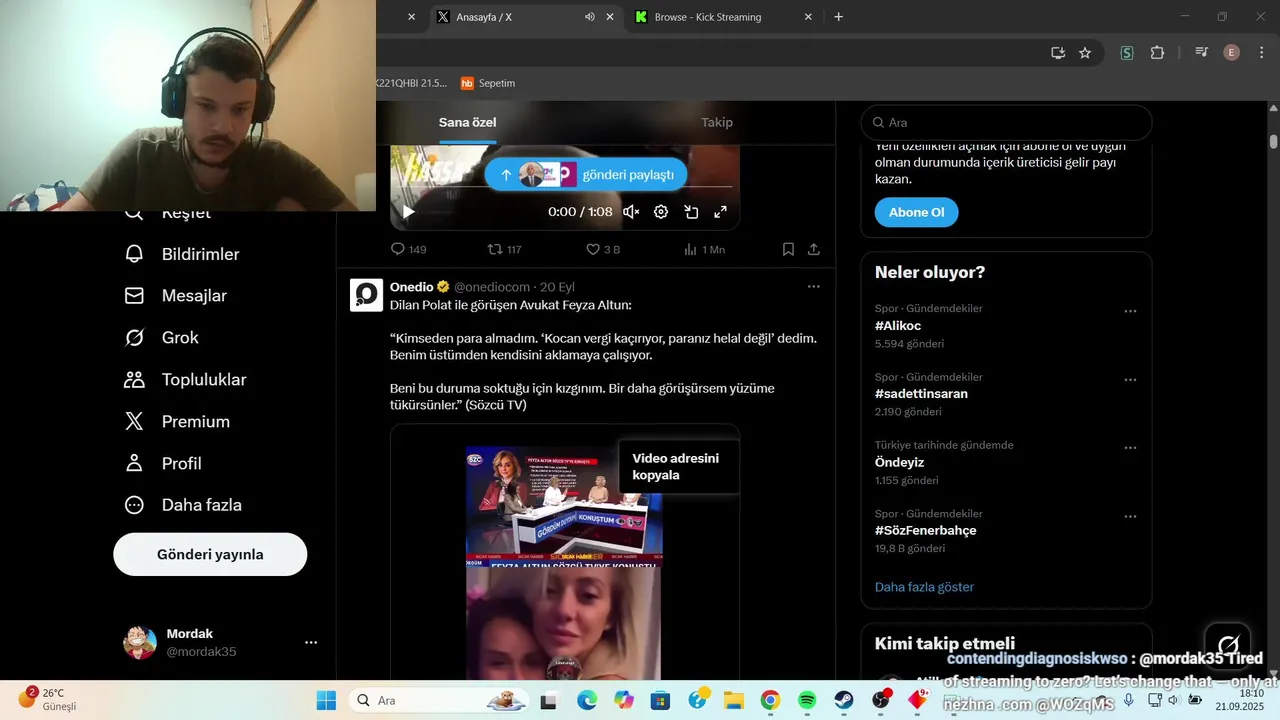Image resolution: width=1280 pixels, height=720 pixels.
Task: Open the video picture-in-picture icon
Action: [691, 212]
